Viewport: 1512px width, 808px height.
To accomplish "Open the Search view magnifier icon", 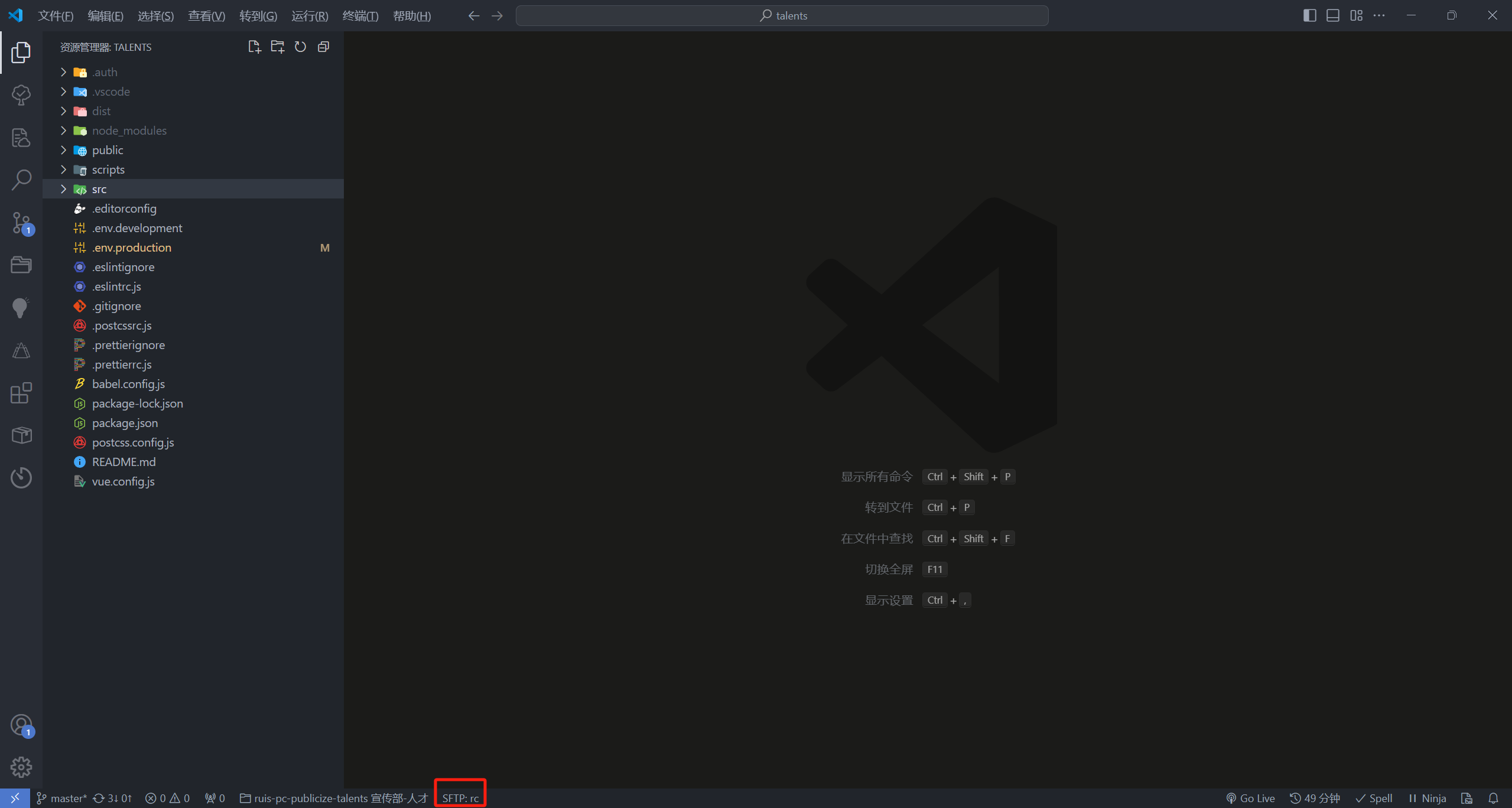I will coord(21,180).
